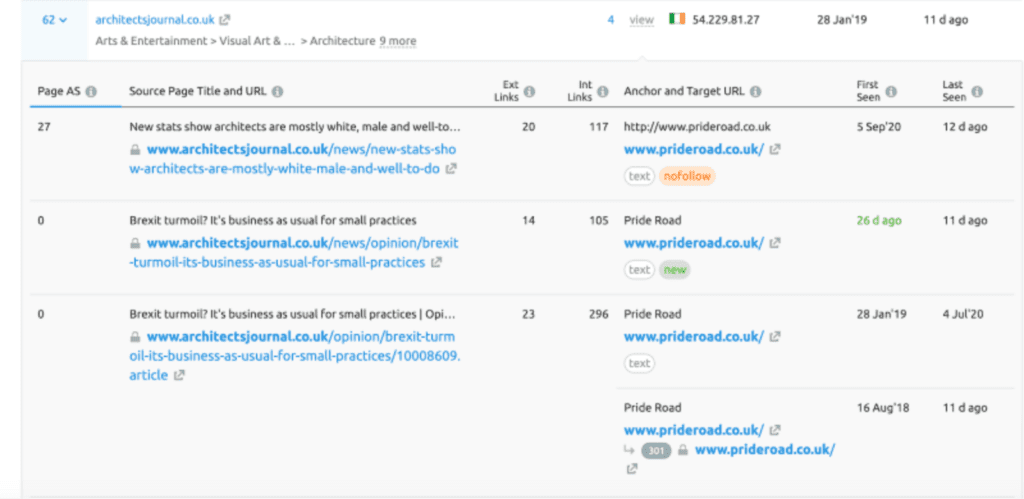Select title 'New stats show architects are mostly white'
Screen dimensions: 1024x499
(x=295, y=127)
